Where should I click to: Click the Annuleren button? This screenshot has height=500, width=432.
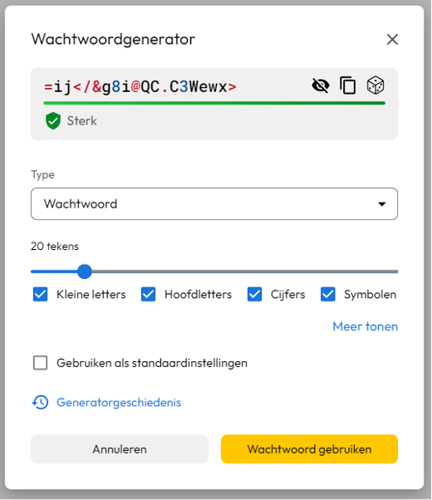coord(120,449)
